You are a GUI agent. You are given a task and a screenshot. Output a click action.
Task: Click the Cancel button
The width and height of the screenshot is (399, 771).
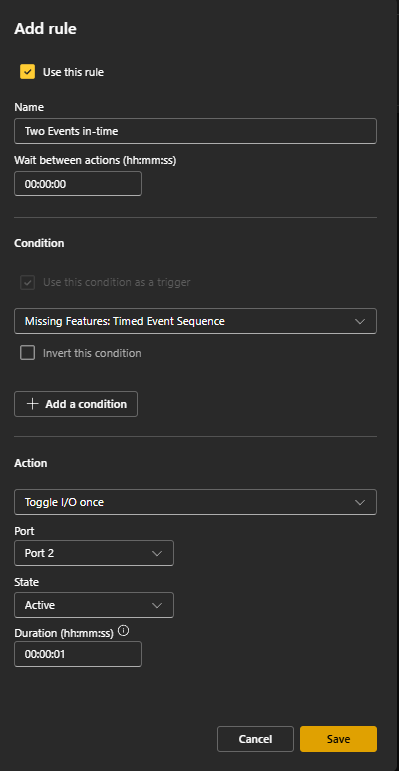click(255, 739)
